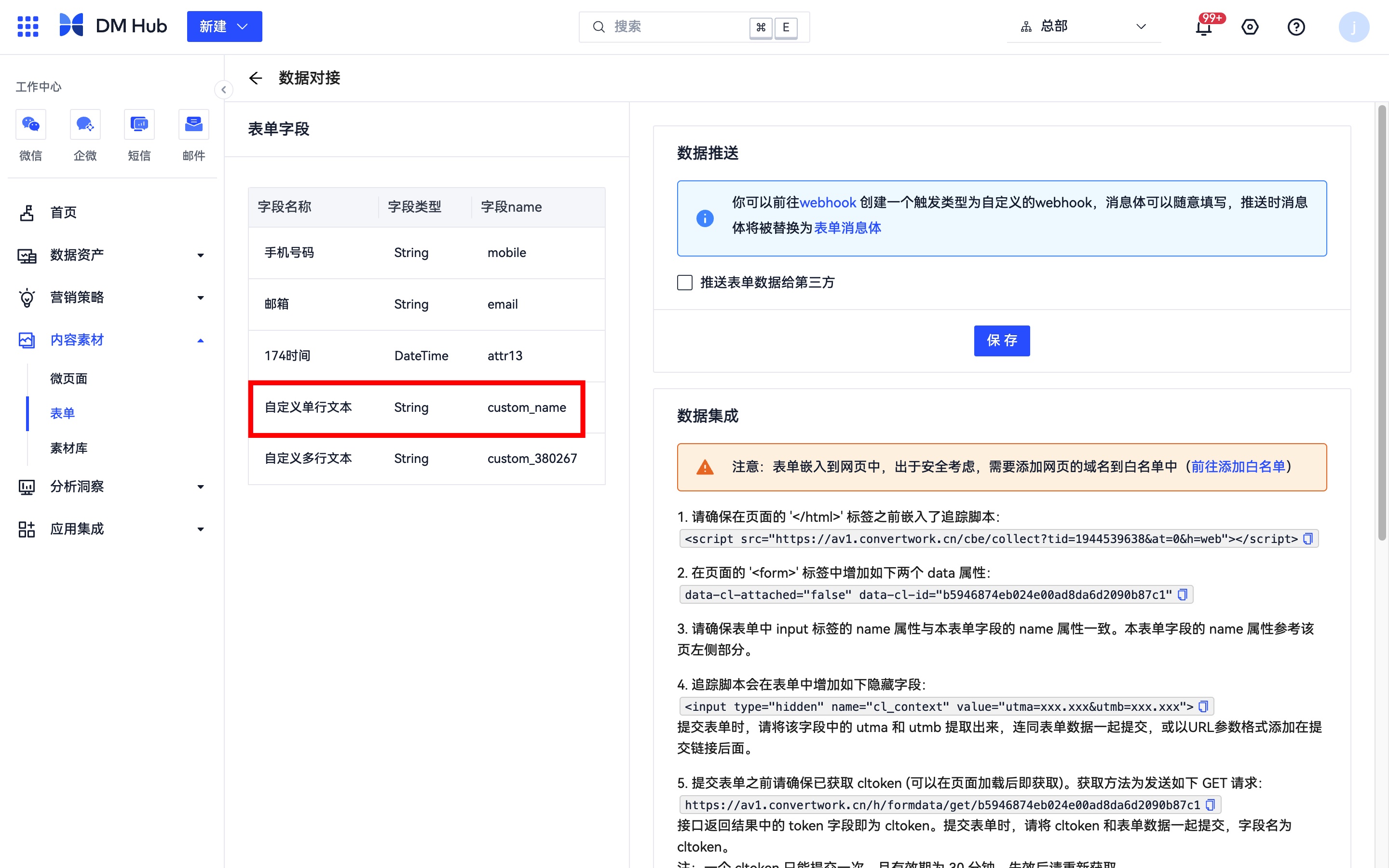1389x868 pixels.
Task: Open the 微页面 submenu item
Action: (x=69, y=379)
